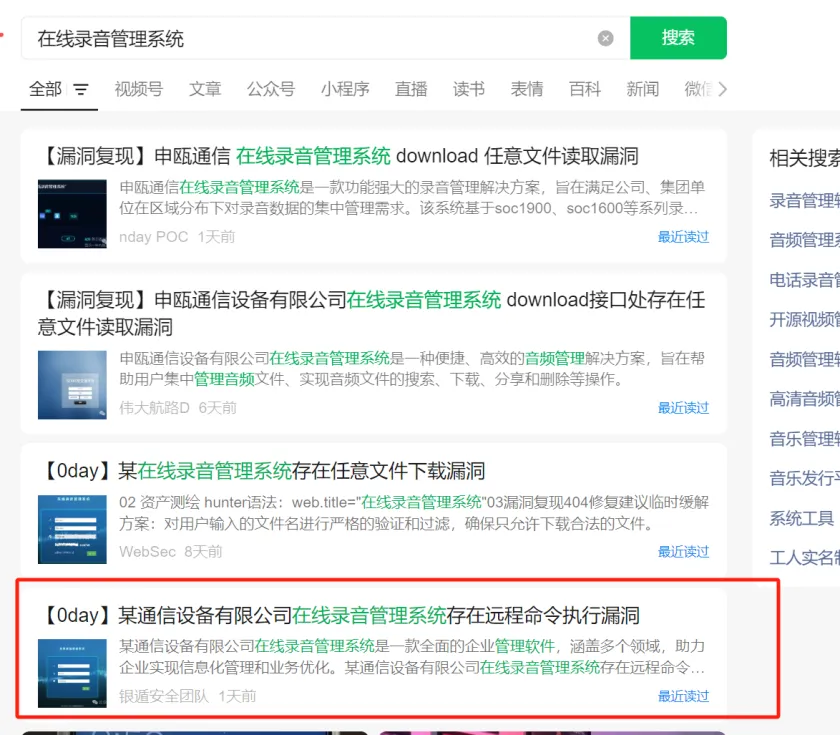Open related search 工人实名
Image resolution: width=840 pixels, height=735 pixels.
click(804, 558)
